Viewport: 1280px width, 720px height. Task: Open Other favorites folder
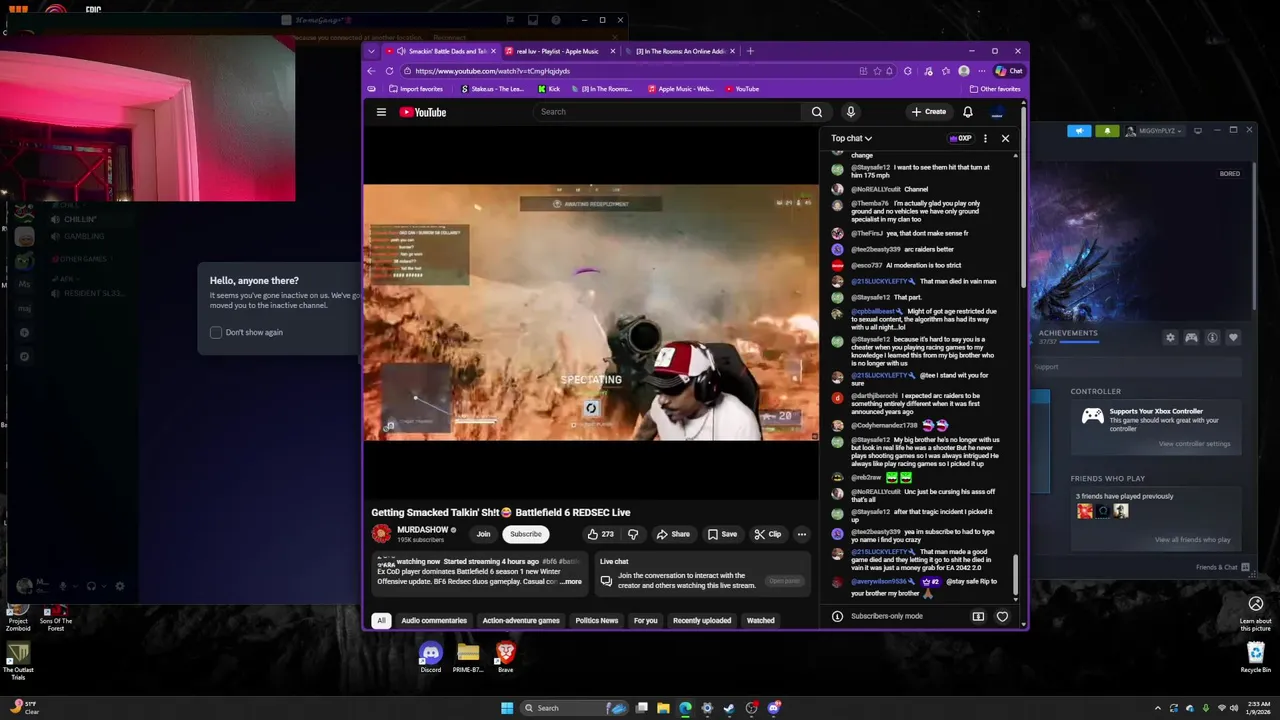point(995,89)
